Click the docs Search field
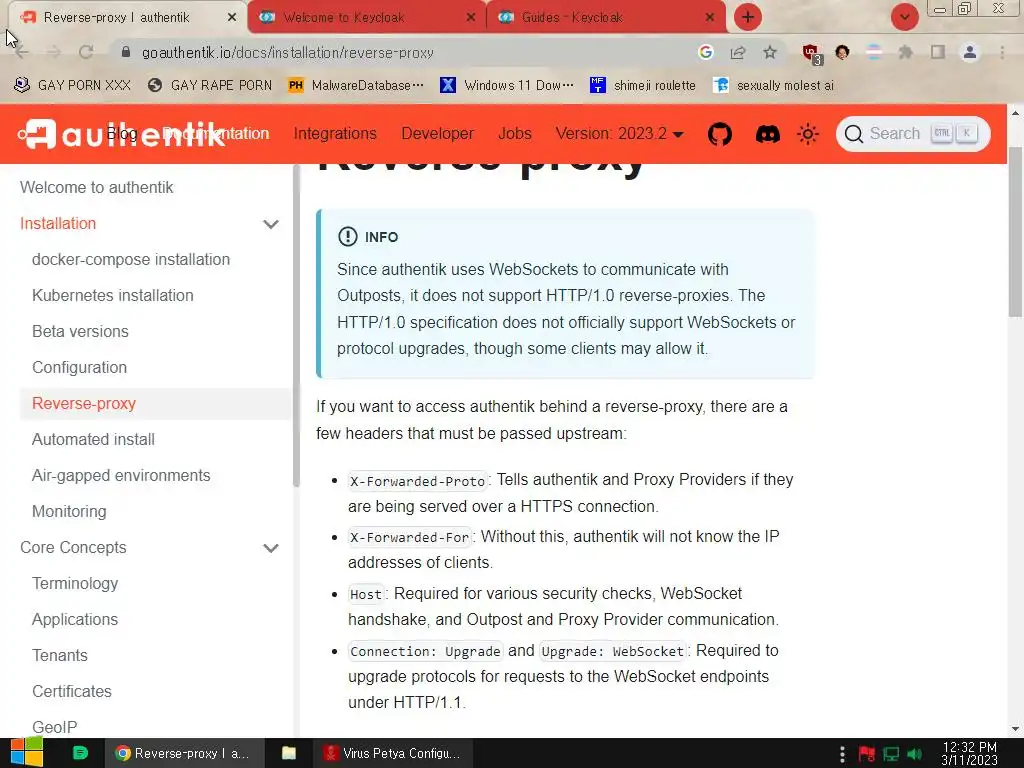The height and width of the screenshot is (768, 1024). [913, 134]
